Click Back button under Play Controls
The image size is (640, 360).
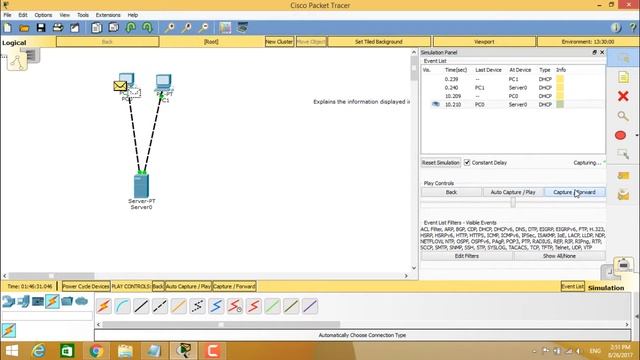pyautogui.click(x=451, y=192)
